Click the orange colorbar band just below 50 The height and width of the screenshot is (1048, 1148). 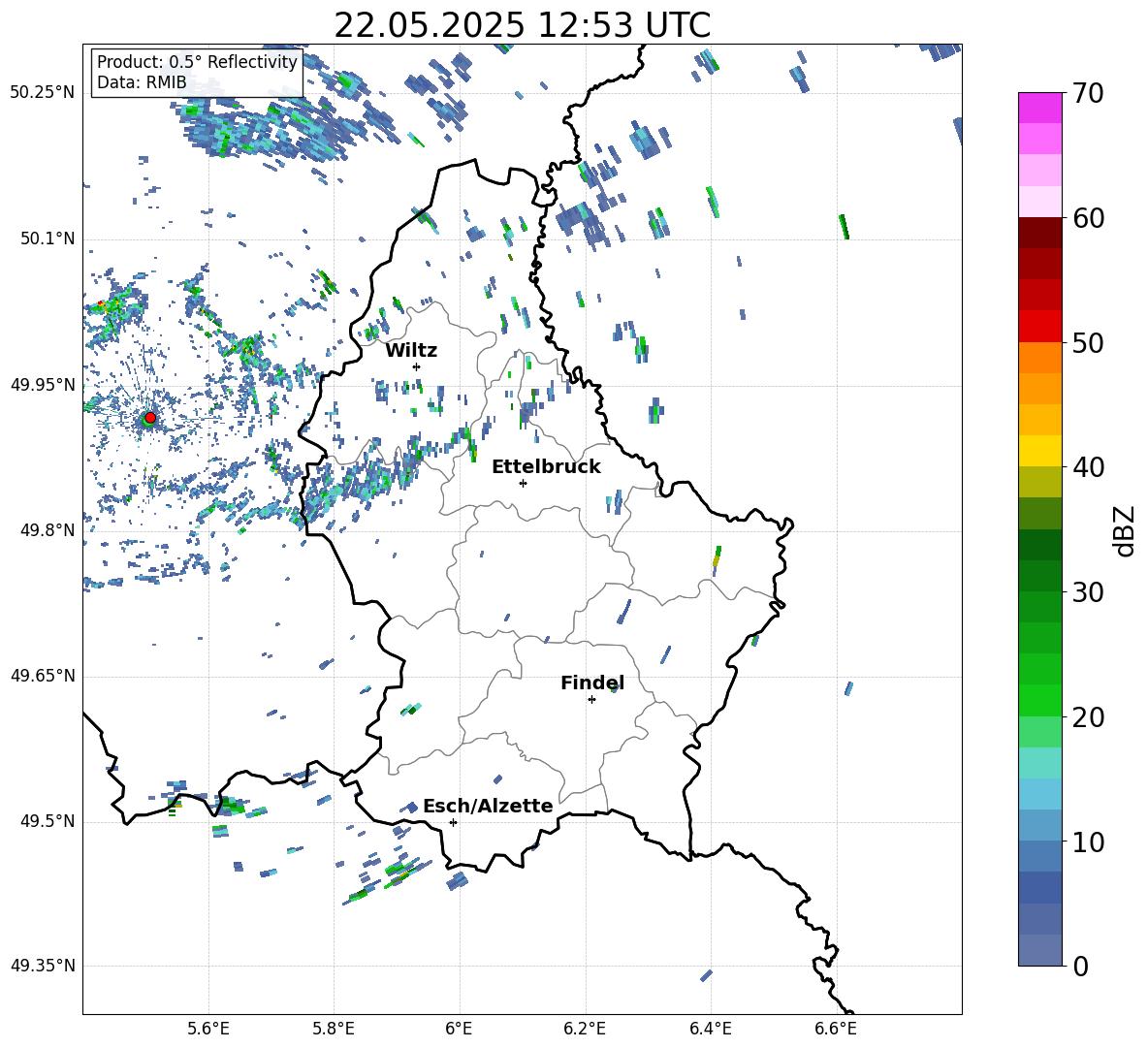[1039, 358]
